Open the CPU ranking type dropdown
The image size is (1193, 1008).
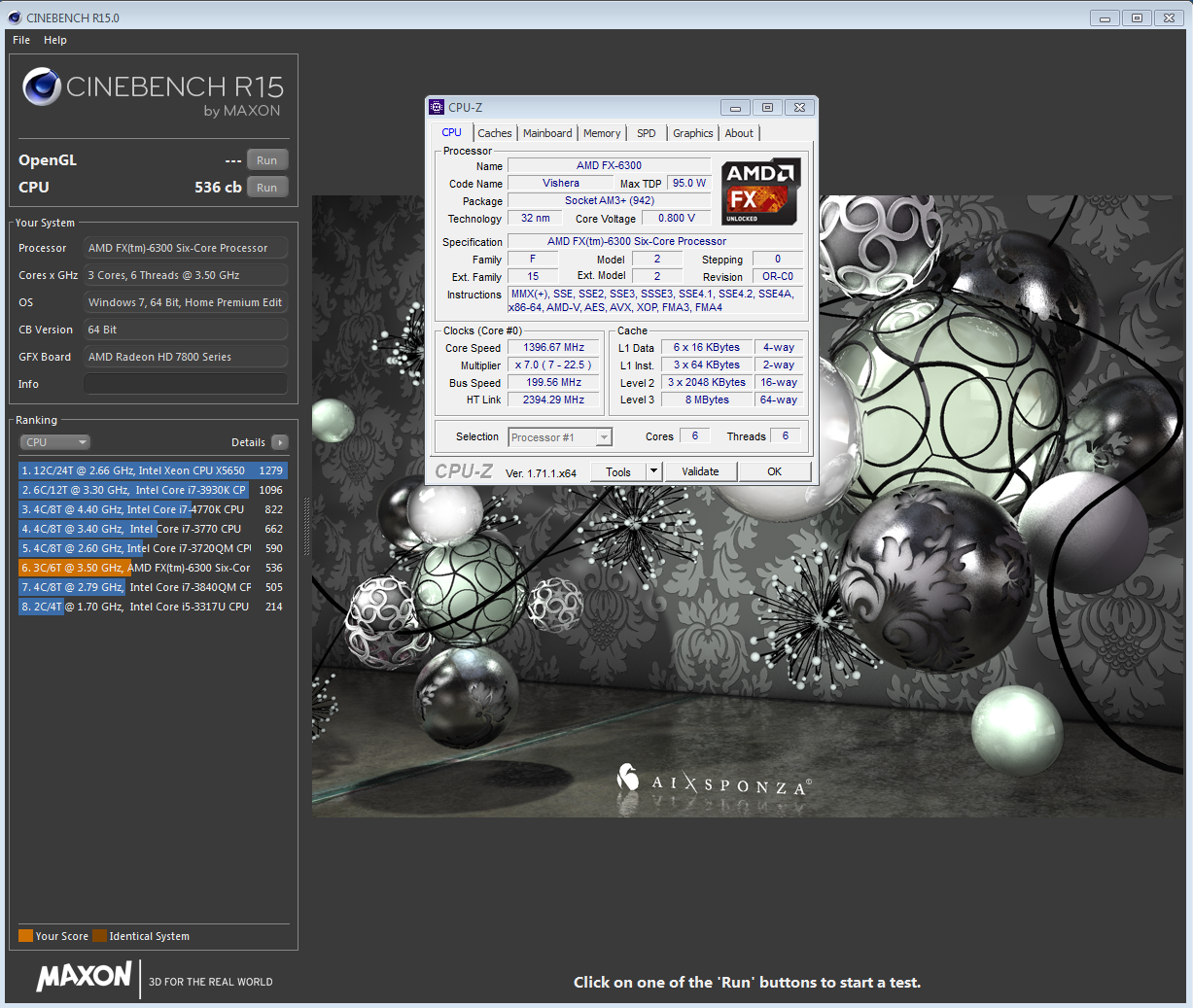pyautogui.click(x=55, y=442)
